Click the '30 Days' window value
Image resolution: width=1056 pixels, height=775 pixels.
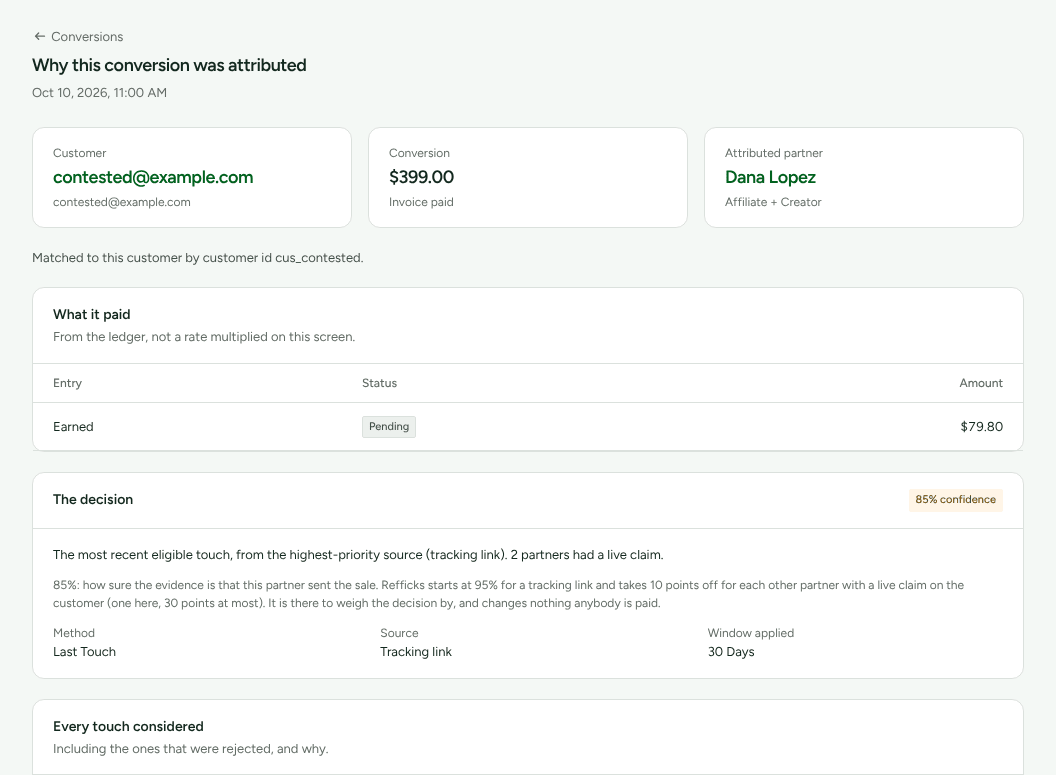(x=731, y=652)
